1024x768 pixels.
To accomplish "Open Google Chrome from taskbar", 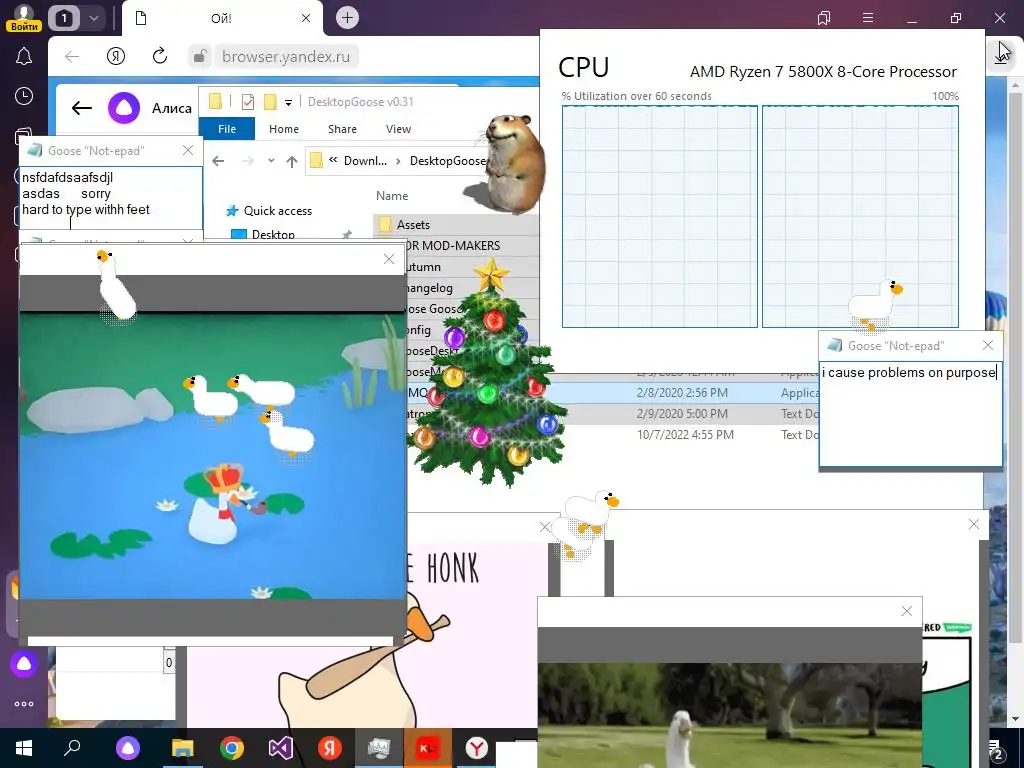I will (232, 748).
